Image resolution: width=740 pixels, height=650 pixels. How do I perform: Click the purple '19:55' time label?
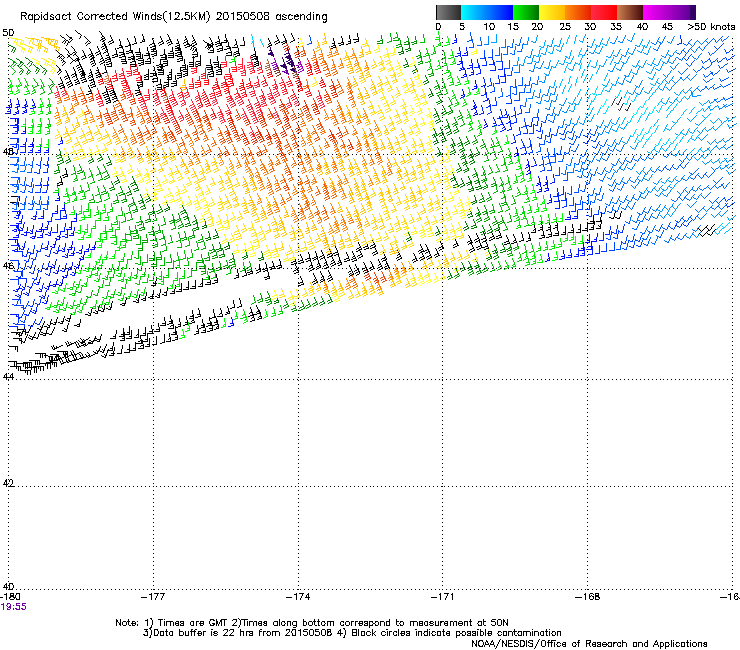click(x=13, y=607)
